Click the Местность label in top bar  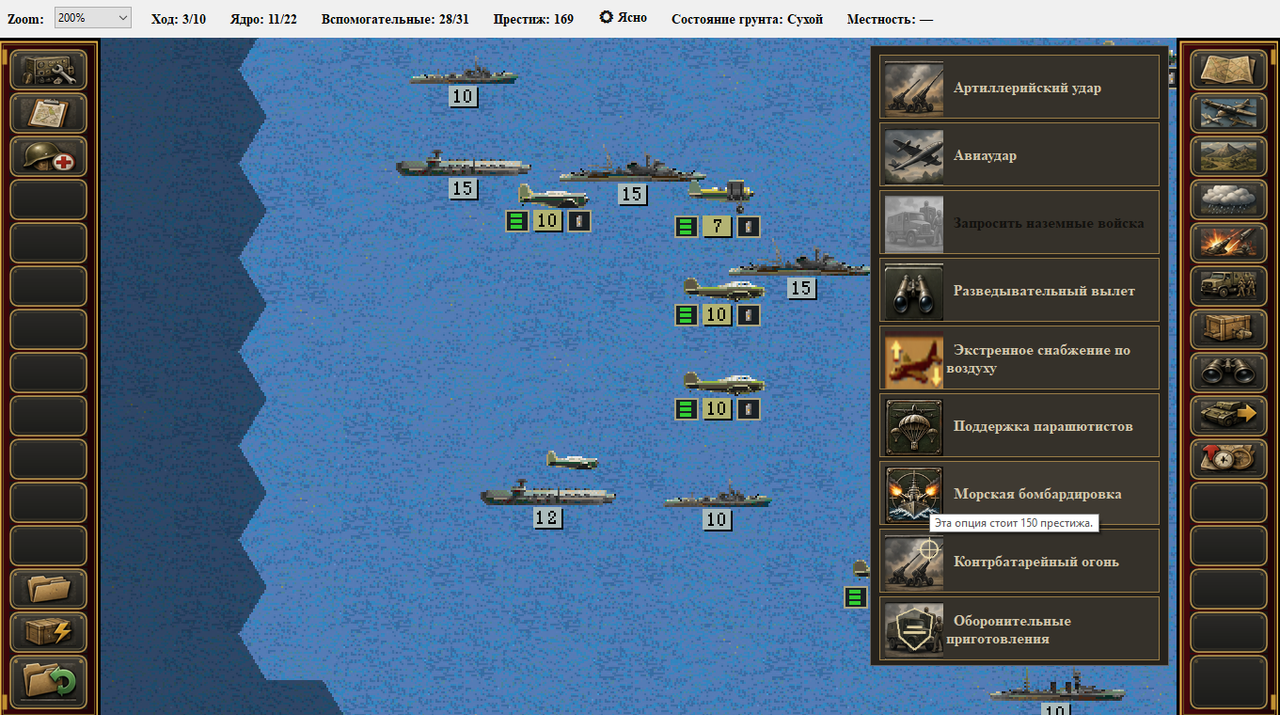tap(890, 19)
